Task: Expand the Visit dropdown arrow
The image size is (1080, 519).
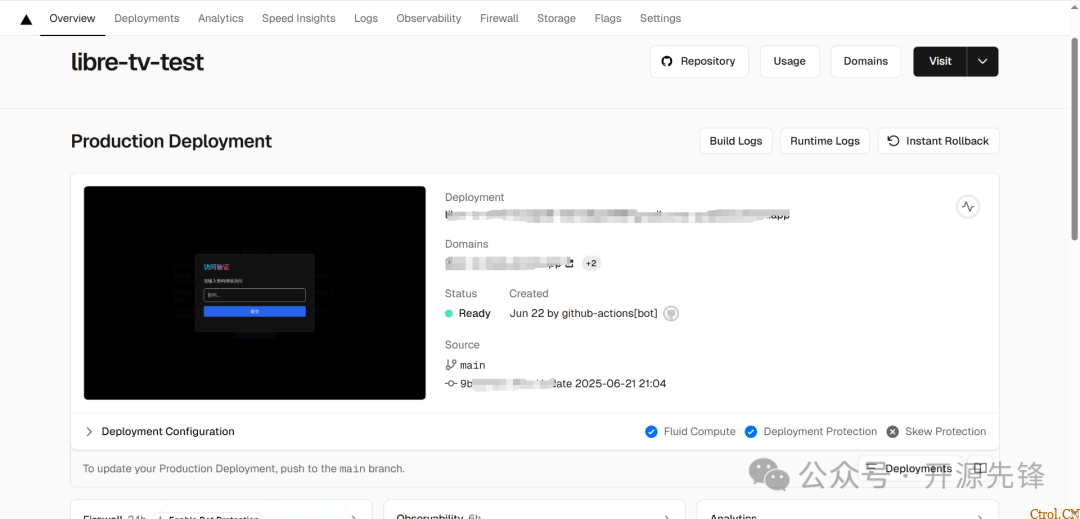Action: click(x=983, y=61)
